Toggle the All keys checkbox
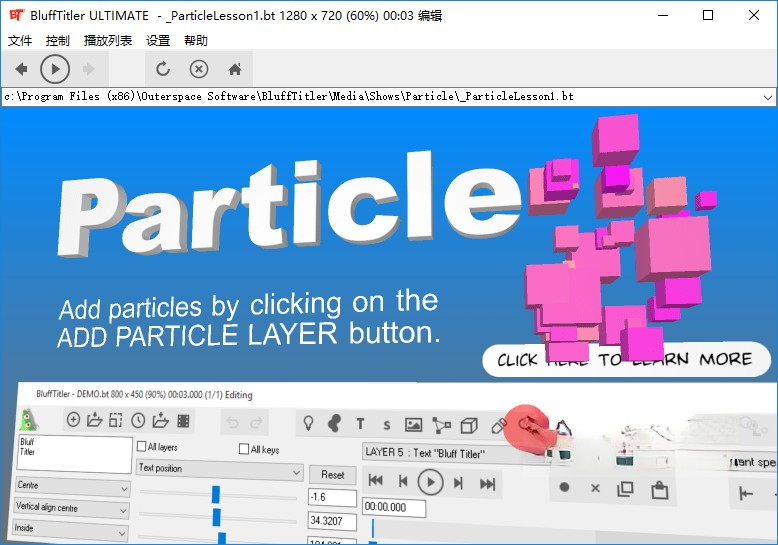The width and height of the screenshot is (778, 545). click(x=244, y=449)
